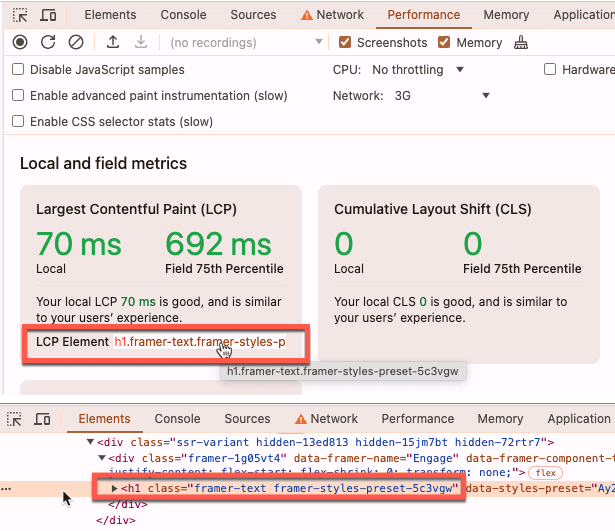Screen dimensions: 615x531
Task: Open Application tab in top panel
Action: click(x=584, y=15)
